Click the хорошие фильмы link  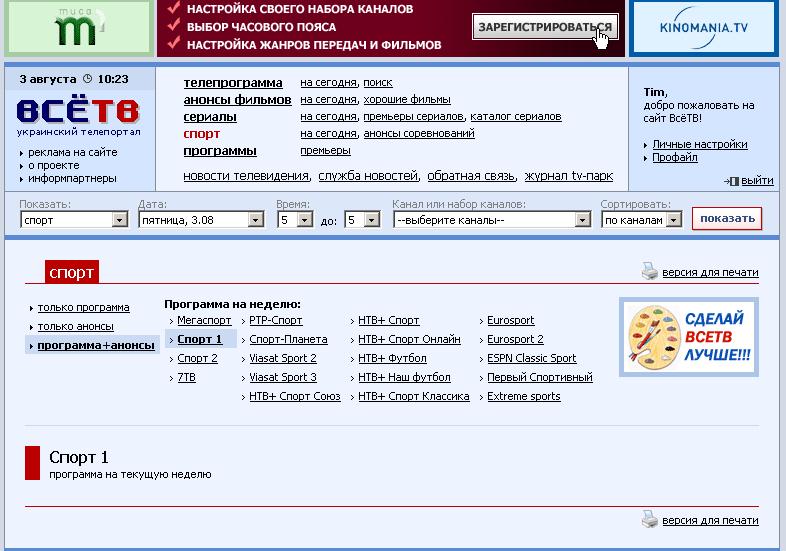pyautogui.click(x=407, y=100)
